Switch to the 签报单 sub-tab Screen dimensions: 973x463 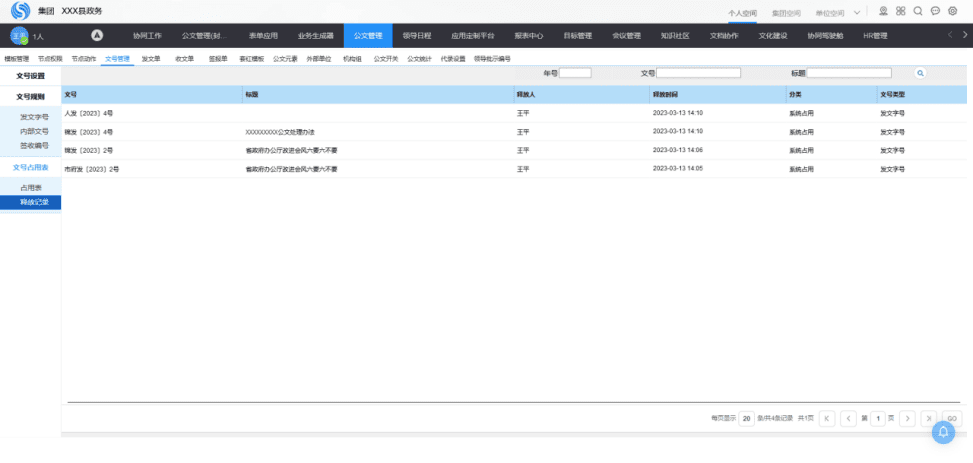(x=218, y=59)
